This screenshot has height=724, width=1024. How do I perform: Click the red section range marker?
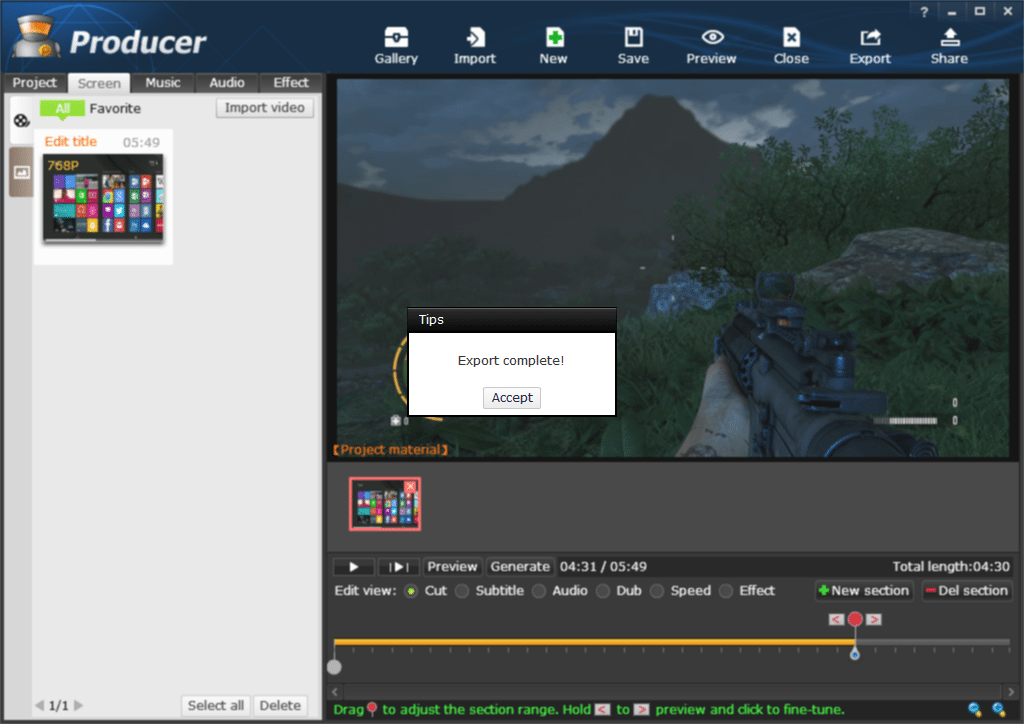pyautogui.click(x=855, y=620)
